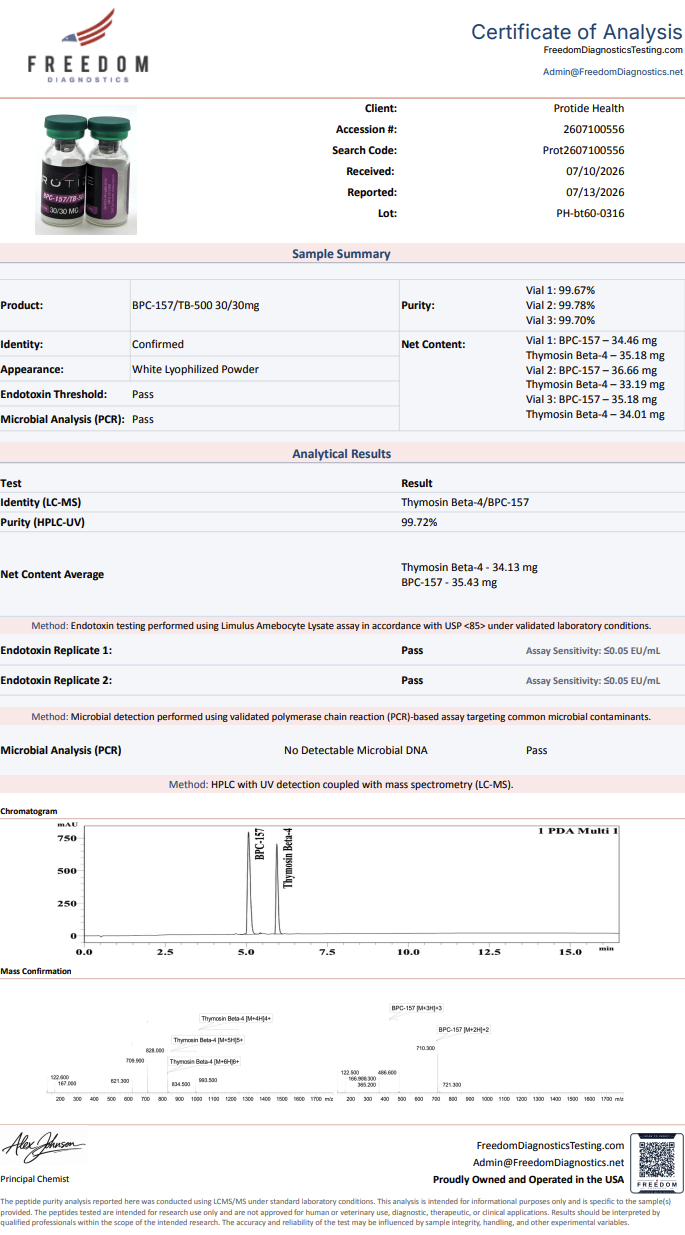Open FreedomDiagnosticsTesting.com link in header
Viewport: 685px width, 1235px height.
point(613,50)
